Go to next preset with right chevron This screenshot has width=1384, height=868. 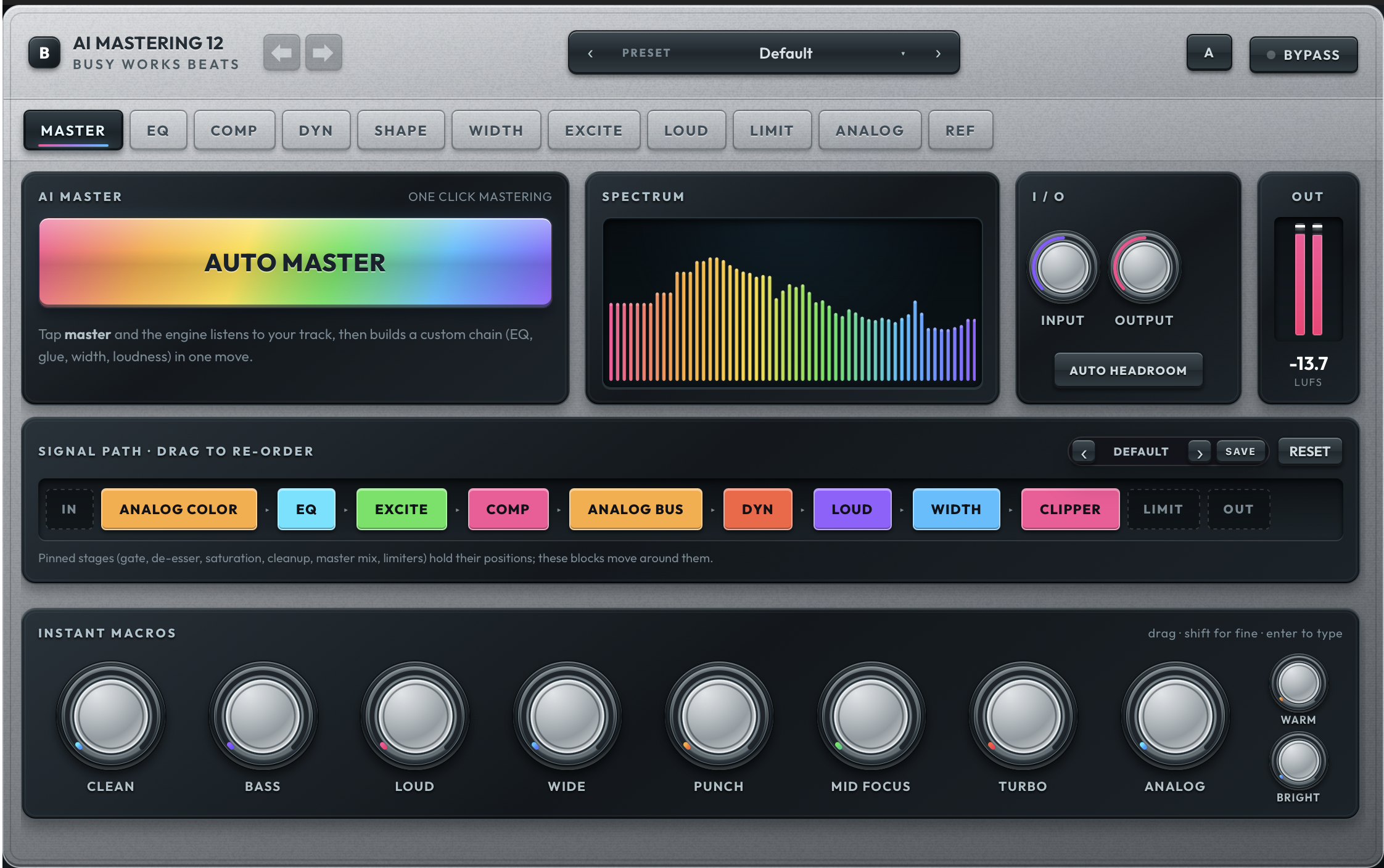point(938,54)
